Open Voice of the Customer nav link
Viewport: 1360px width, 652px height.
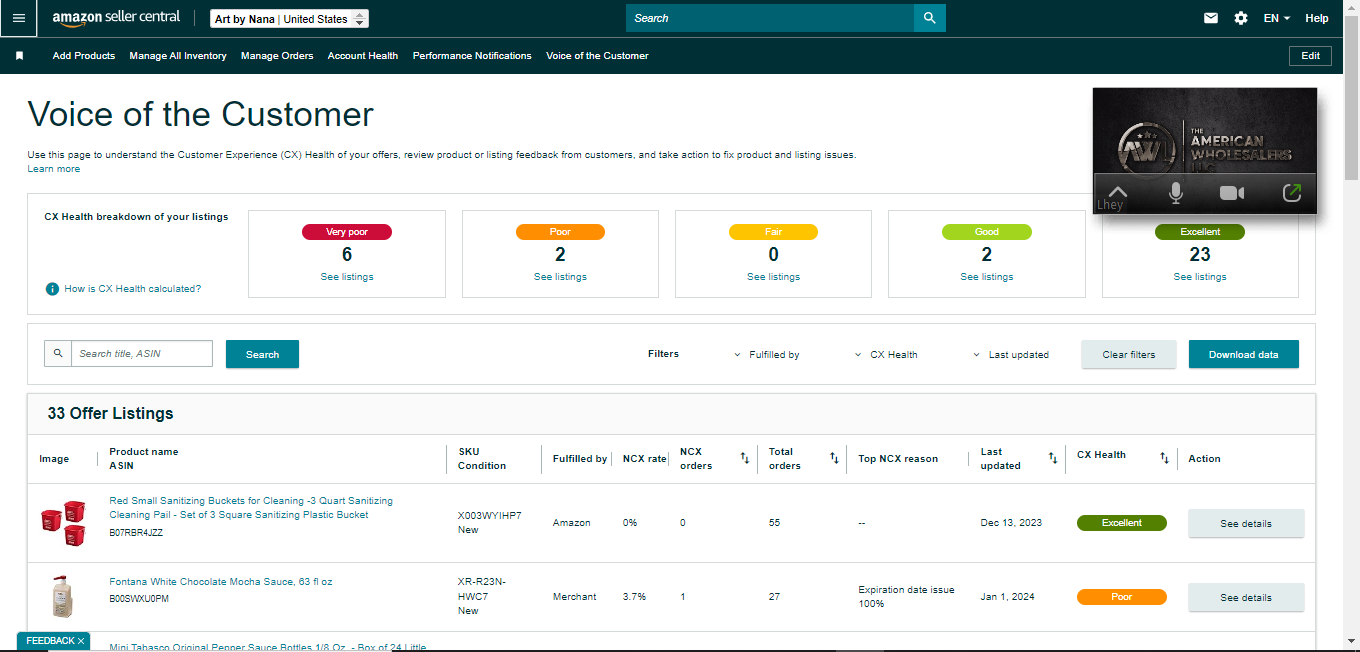coord(597,56)
